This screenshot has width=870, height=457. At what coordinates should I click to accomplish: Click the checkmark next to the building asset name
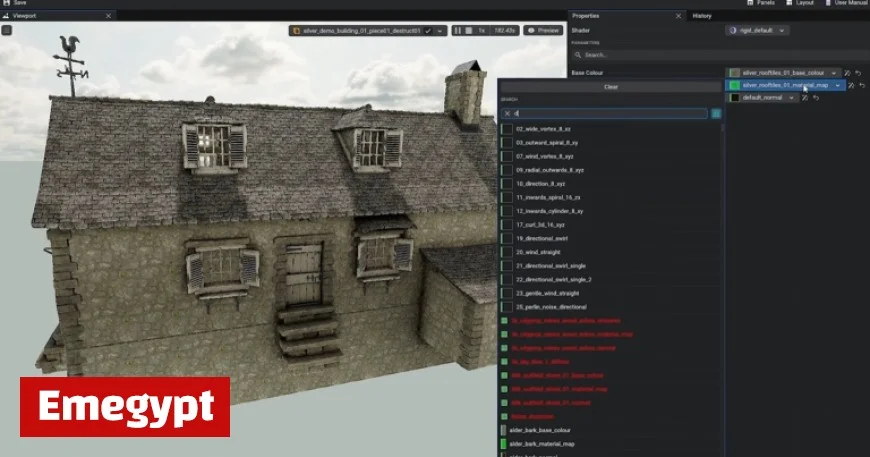[x=428, y=31]
